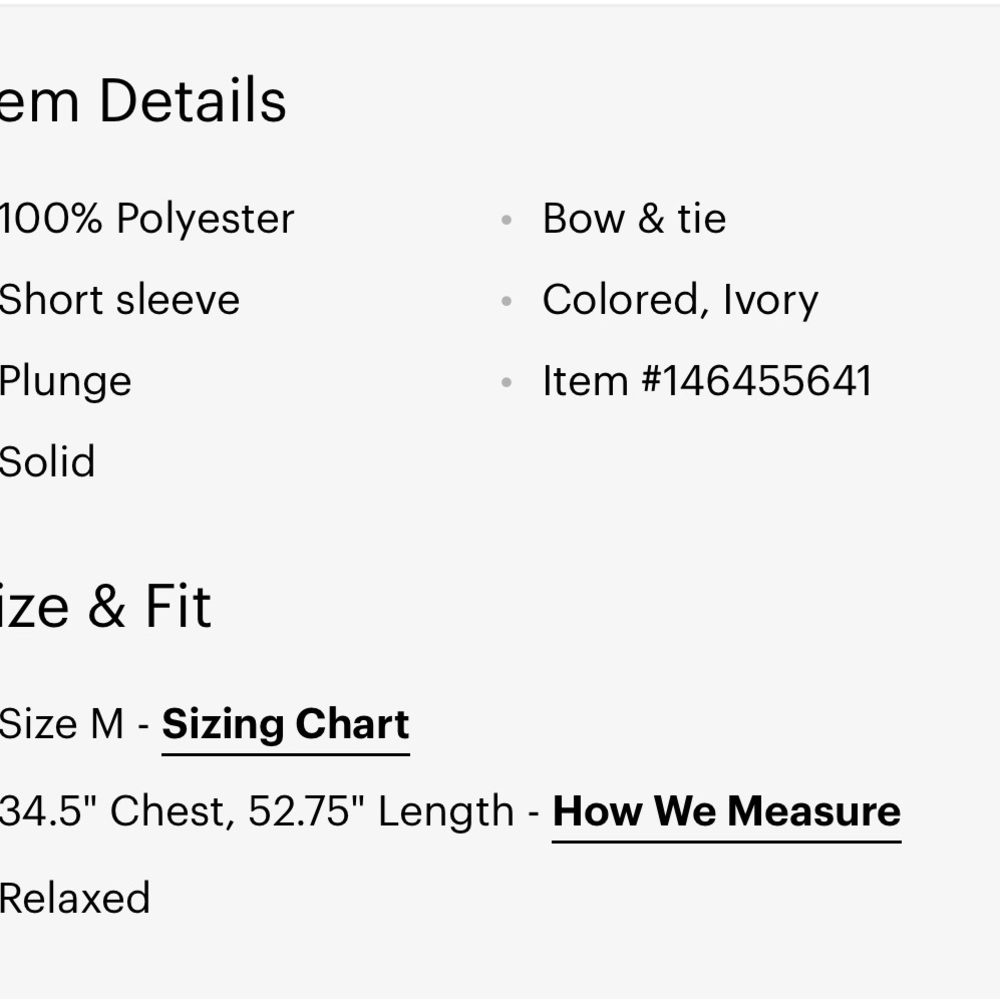Click the divider line at page top
Image resolution: width=1000 pixels, height=1000 pixels.
coord(500,3)
